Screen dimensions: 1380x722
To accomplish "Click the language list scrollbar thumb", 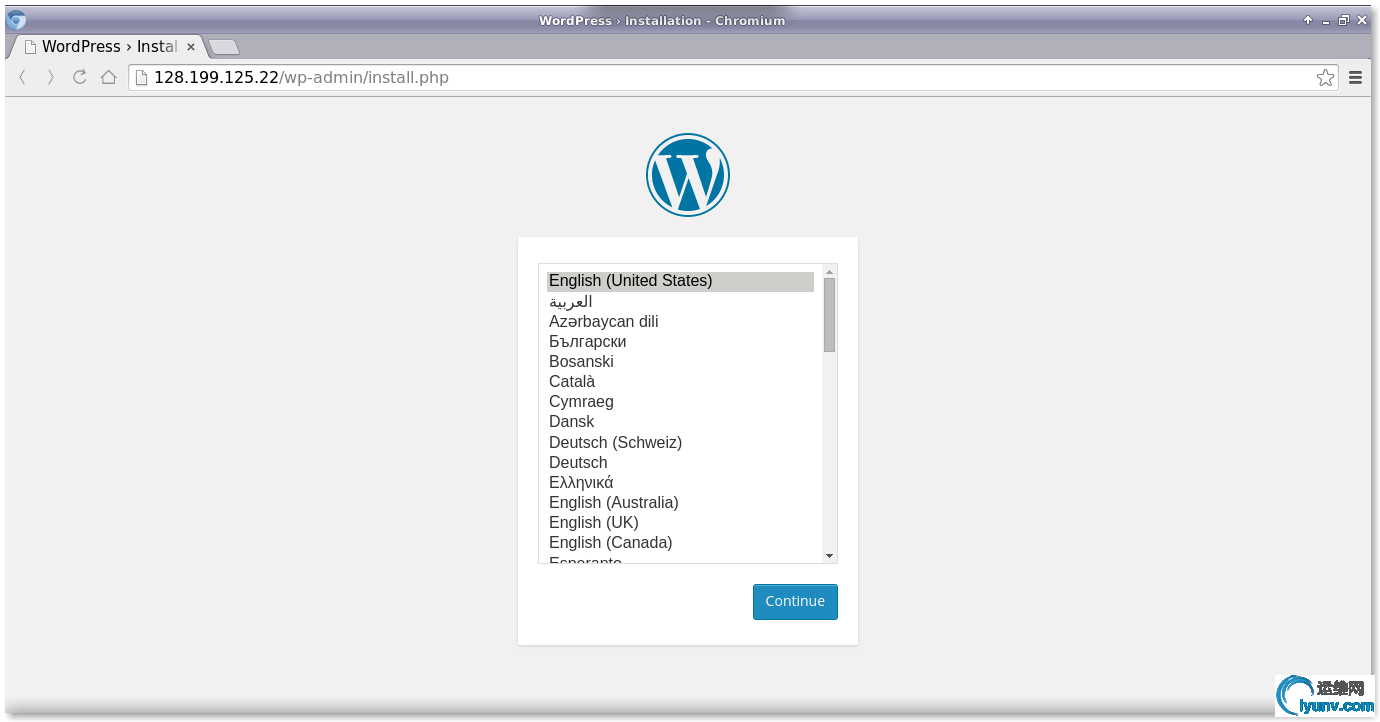I will 829,315.
